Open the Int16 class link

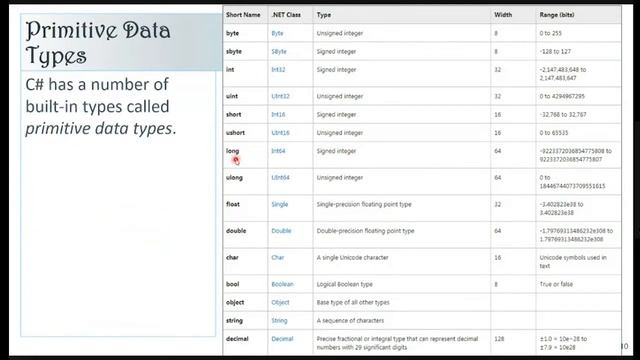[278, 115]
